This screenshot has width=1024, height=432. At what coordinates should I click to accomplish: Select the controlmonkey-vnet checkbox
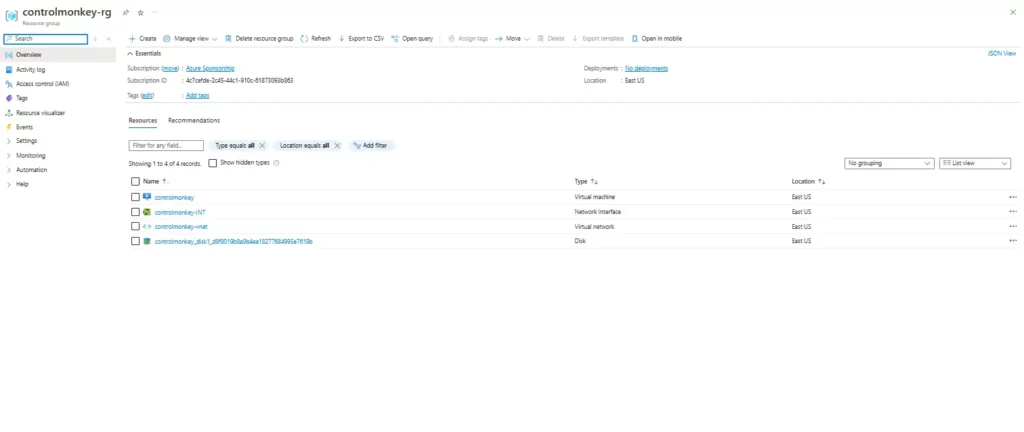135,226
